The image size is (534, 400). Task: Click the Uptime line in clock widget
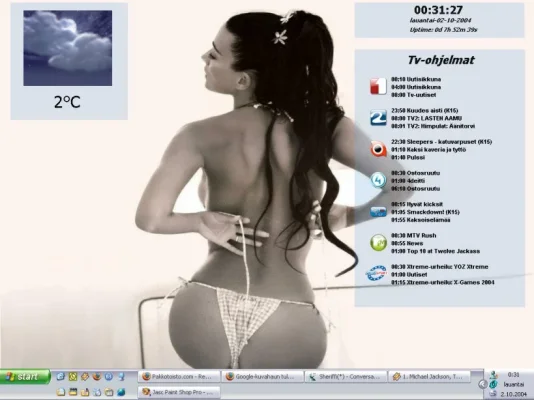click(443, 30)
